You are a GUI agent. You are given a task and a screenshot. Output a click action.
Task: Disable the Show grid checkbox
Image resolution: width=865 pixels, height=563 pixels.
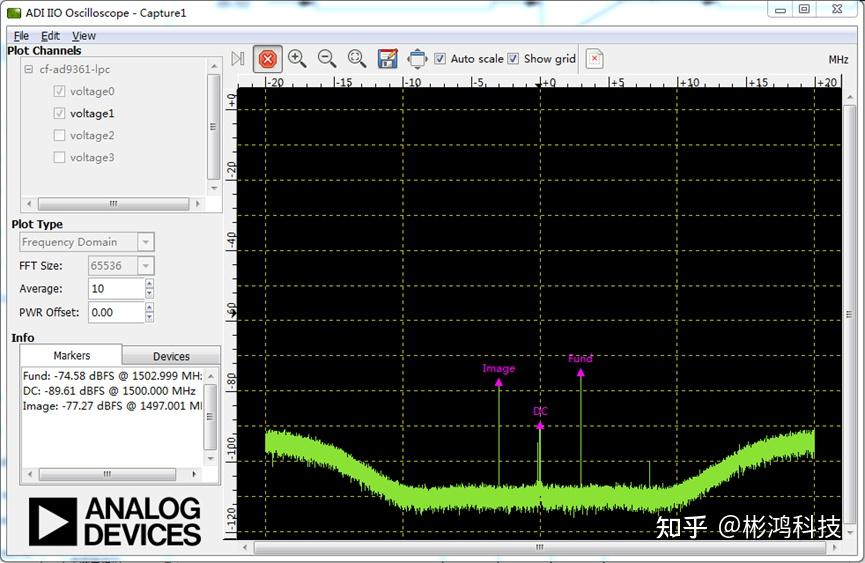513,58
